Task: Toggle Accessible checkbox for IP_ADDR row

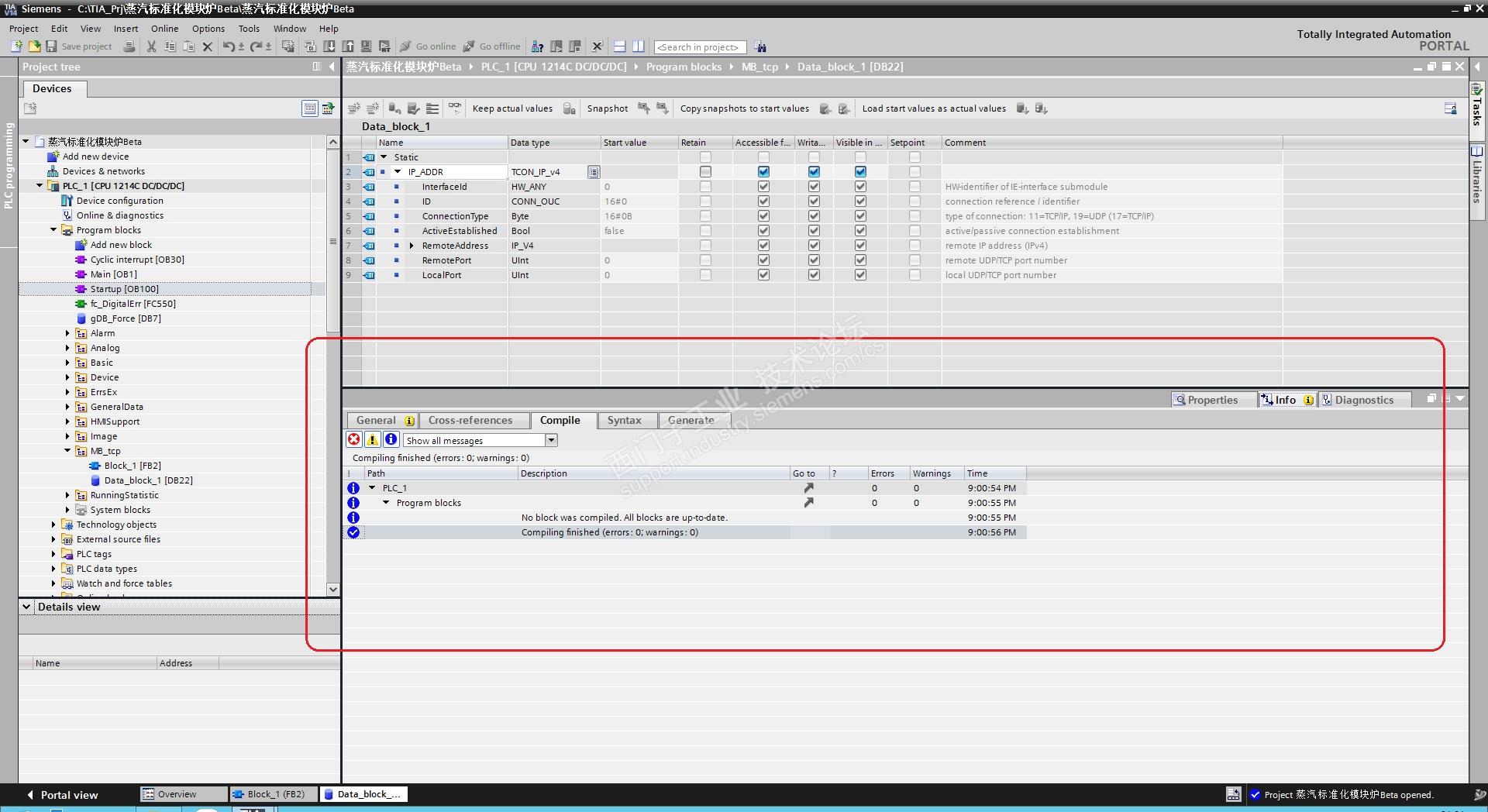Action: [763, 171]
